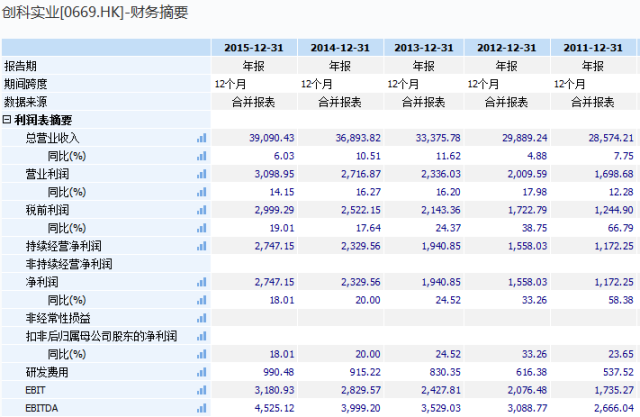Viewport: 640px width, 417px height.
Task: Click the EBITDA row label
Action: pyautogui.click(x=42, y=408)
